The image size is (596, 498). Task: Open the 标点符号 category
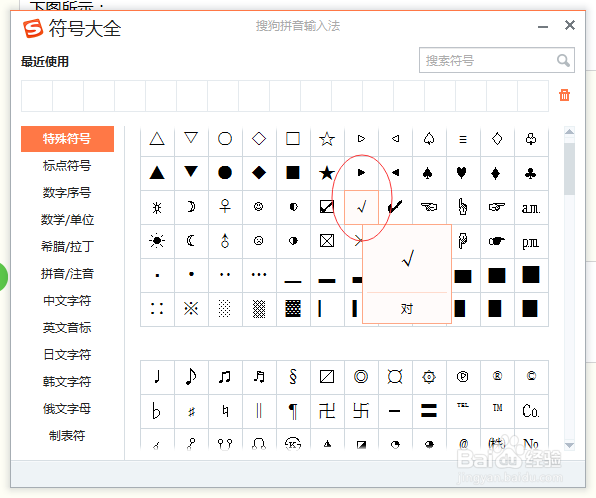coord(67,166)
